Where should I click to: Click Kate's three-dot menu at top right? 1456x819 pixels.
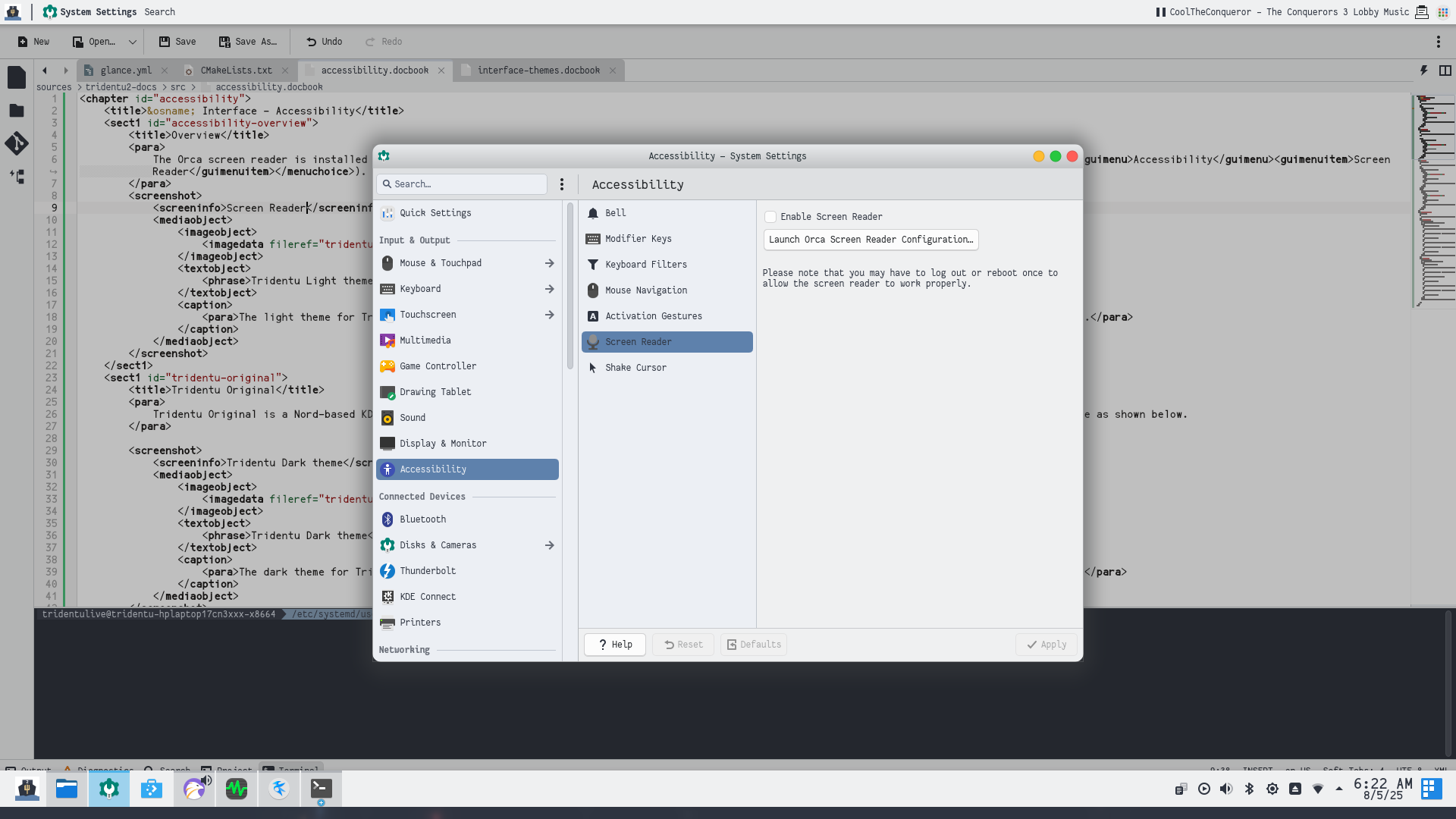1438,42
